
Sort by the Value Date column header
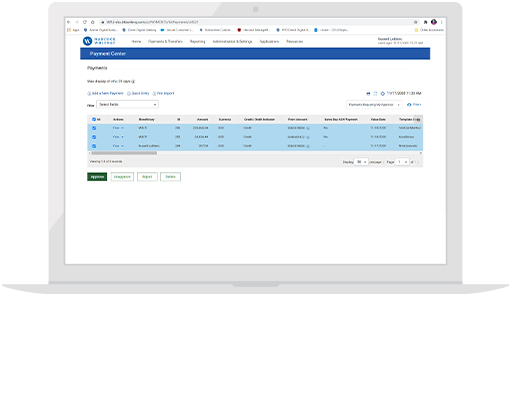point(378,119)
